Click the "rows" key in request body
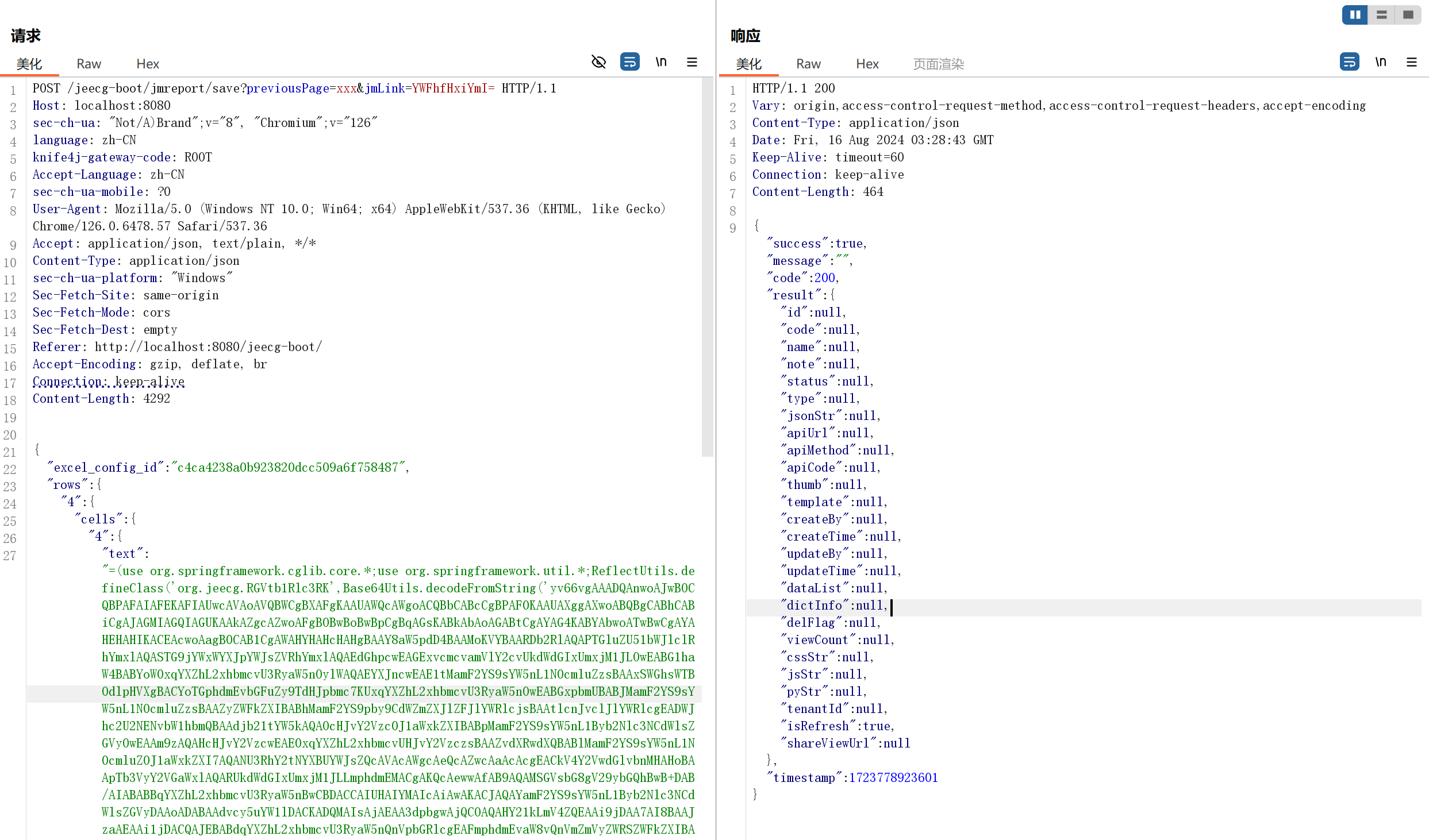The width and height of the screenshot is (1429, 840). coord(68,485)
